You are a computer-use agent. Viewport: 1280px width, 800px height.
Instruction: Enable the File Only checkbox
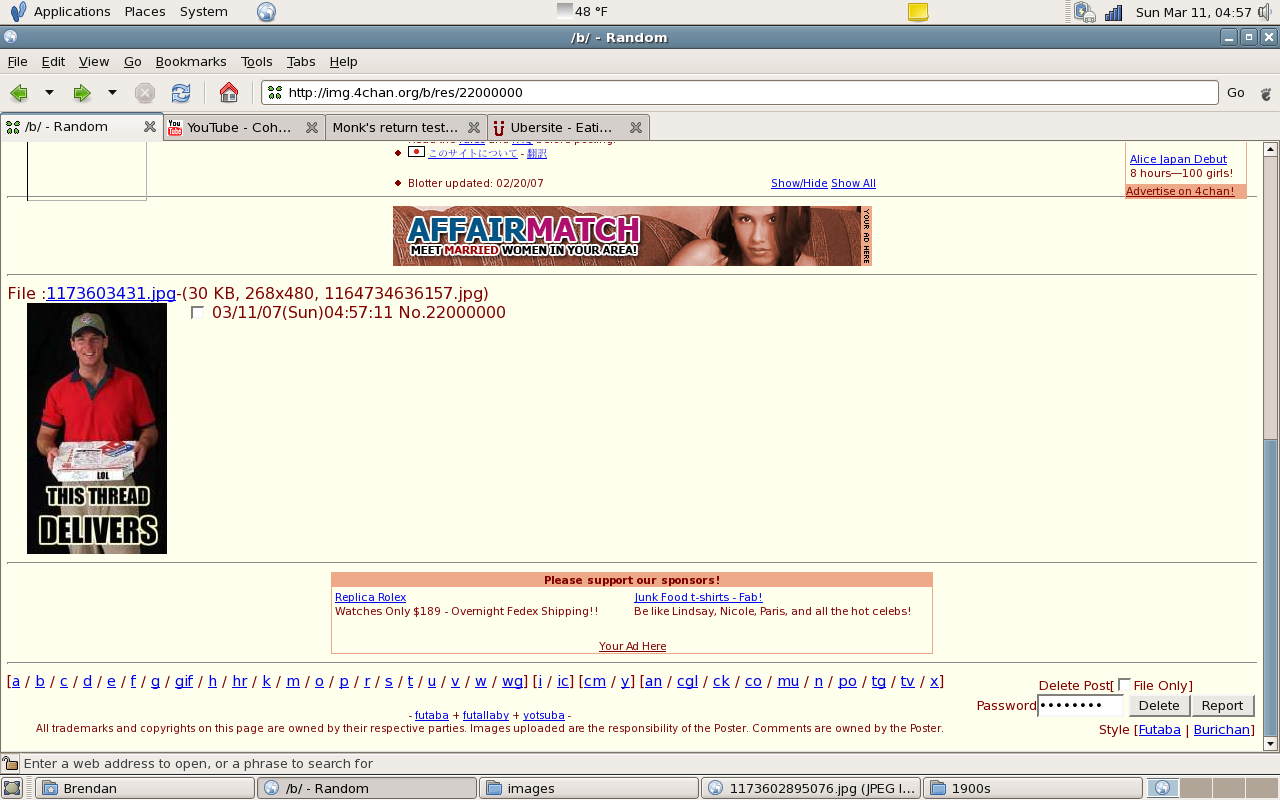point(1124,685)
